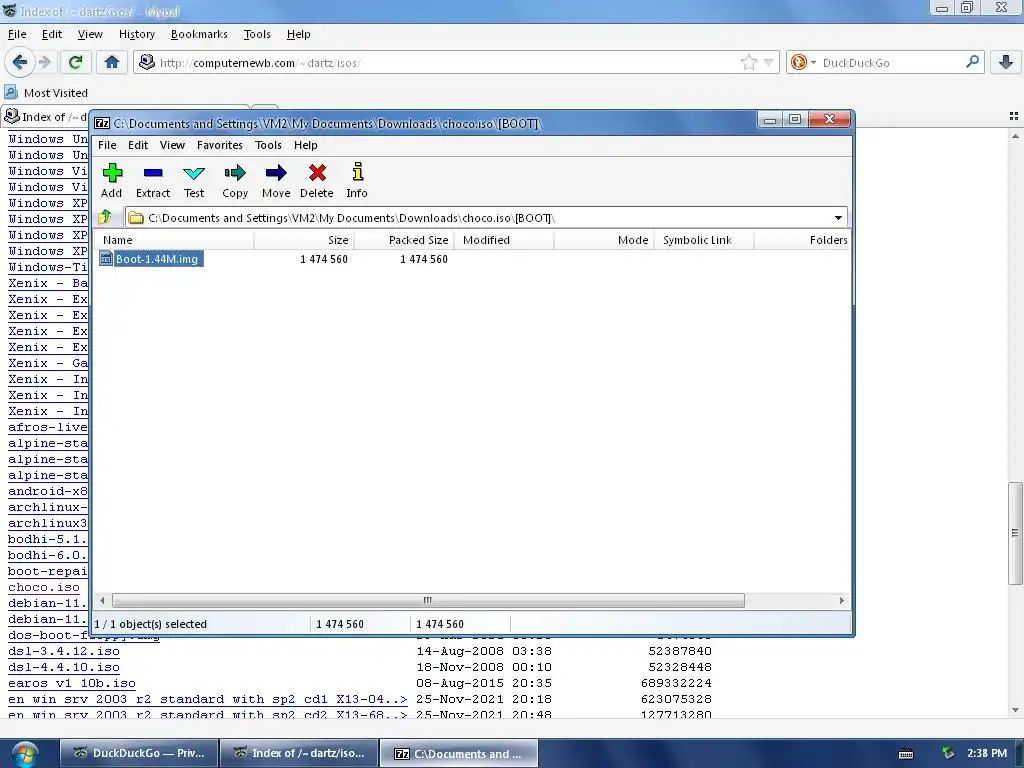Sort by the Packed Size column
This screenshot has height=768, width=1024.
pyautogui.click(x=404, y=240)
